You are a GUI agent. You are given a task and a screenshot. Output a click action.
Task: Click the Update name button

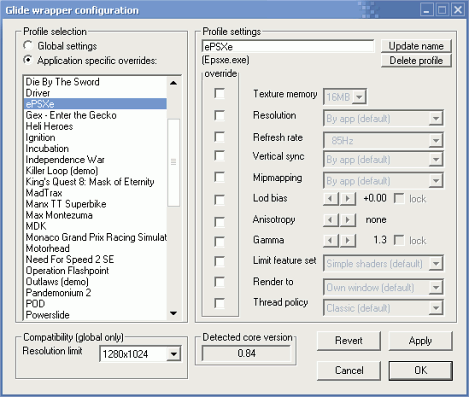click(416, 46)
